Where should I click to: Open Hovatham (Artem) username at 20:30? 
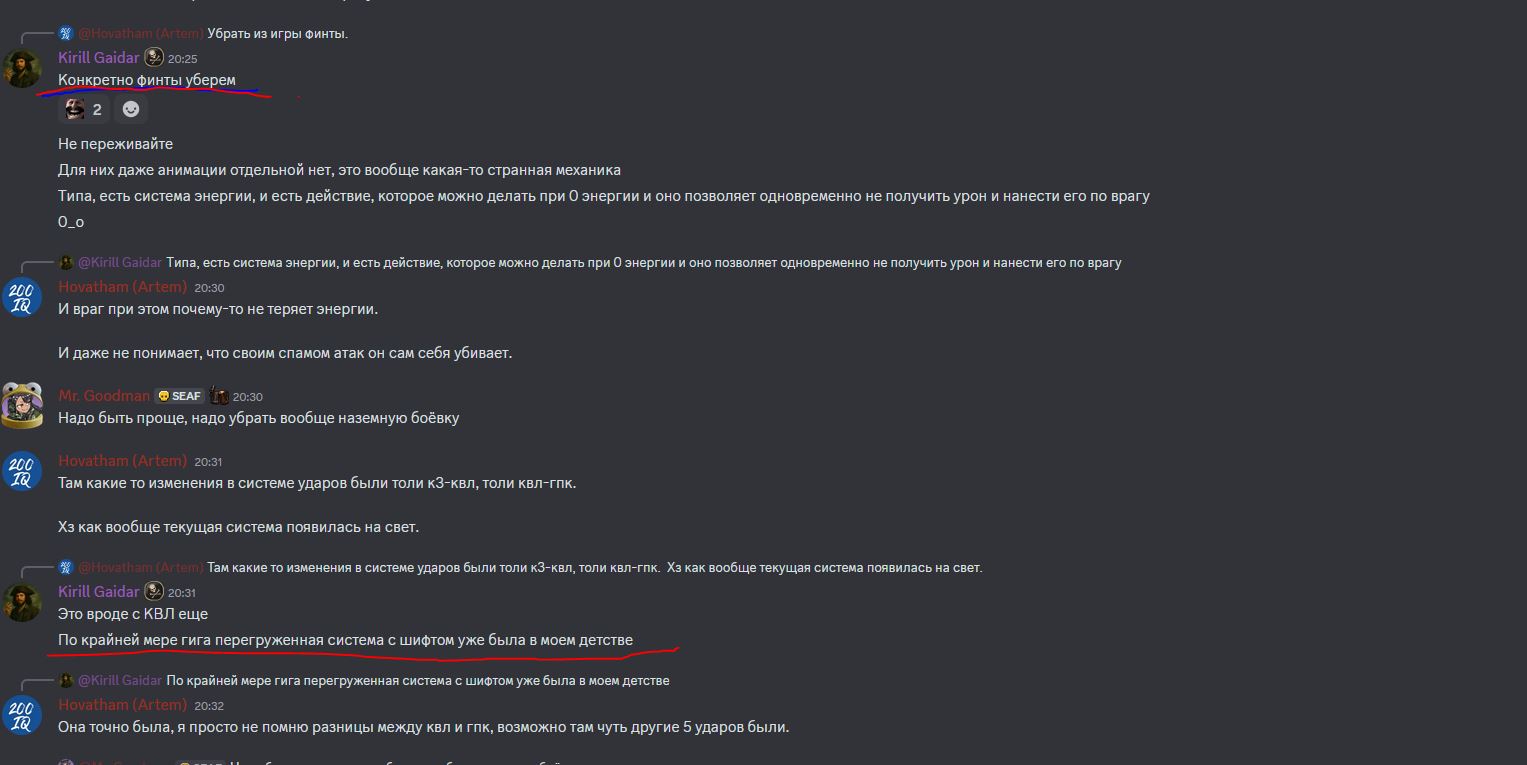coord(123,287)
